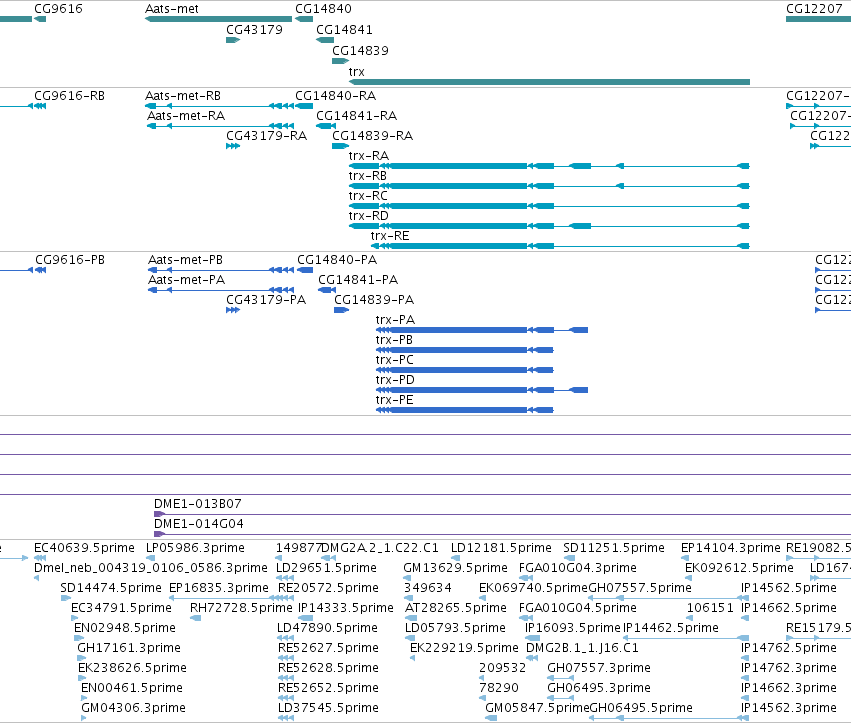The image size is (851, 723).
Task: Click EST GH17161.3prime
Action: tap(129, 648)
